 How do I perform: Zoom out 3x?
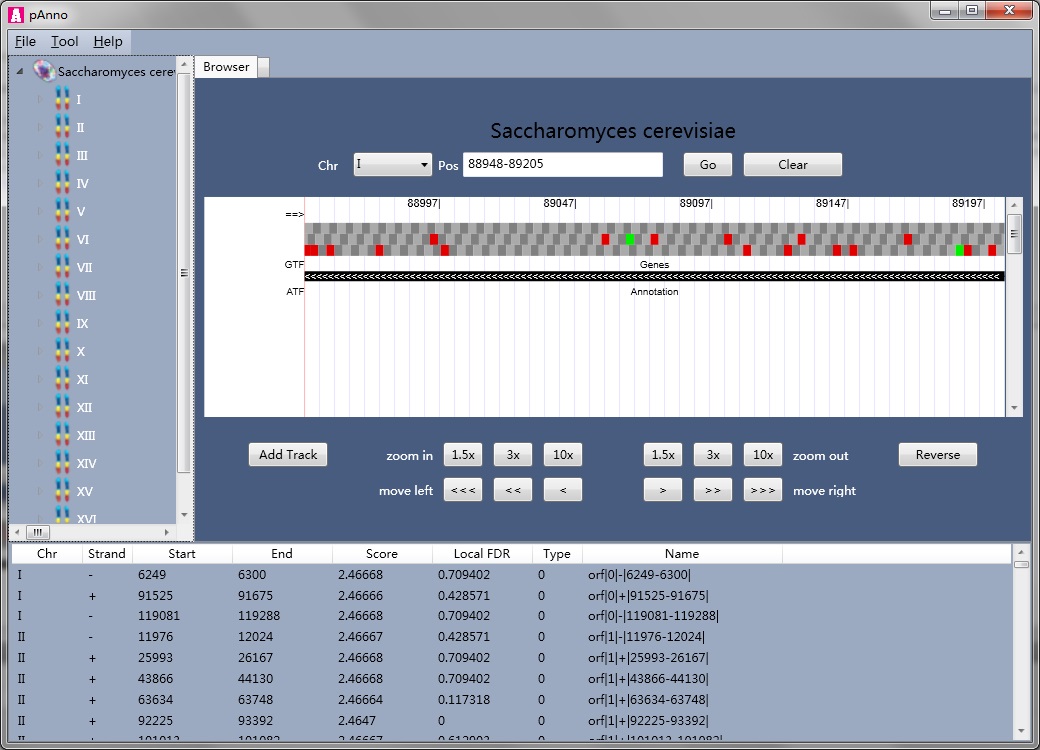pyautogui.click(x=712, y=454)
